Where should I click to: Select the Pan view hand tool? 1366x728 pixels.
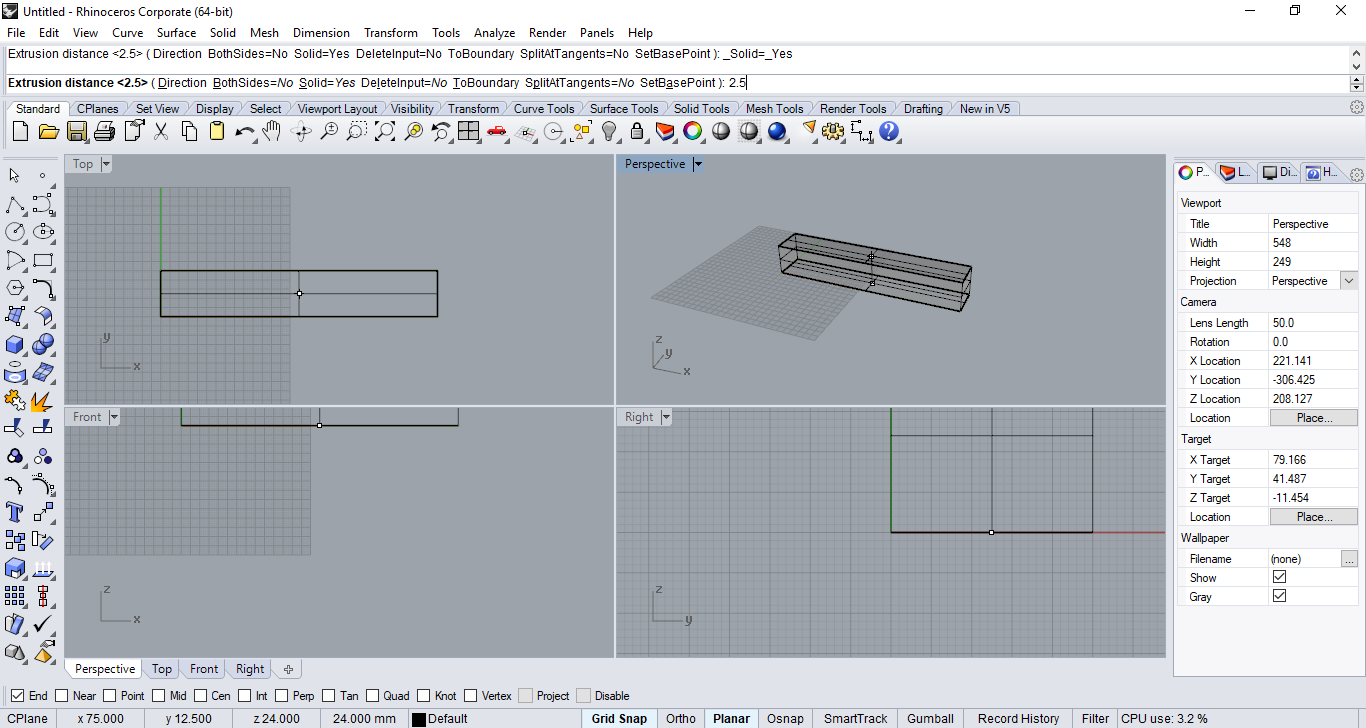point(272,131)
